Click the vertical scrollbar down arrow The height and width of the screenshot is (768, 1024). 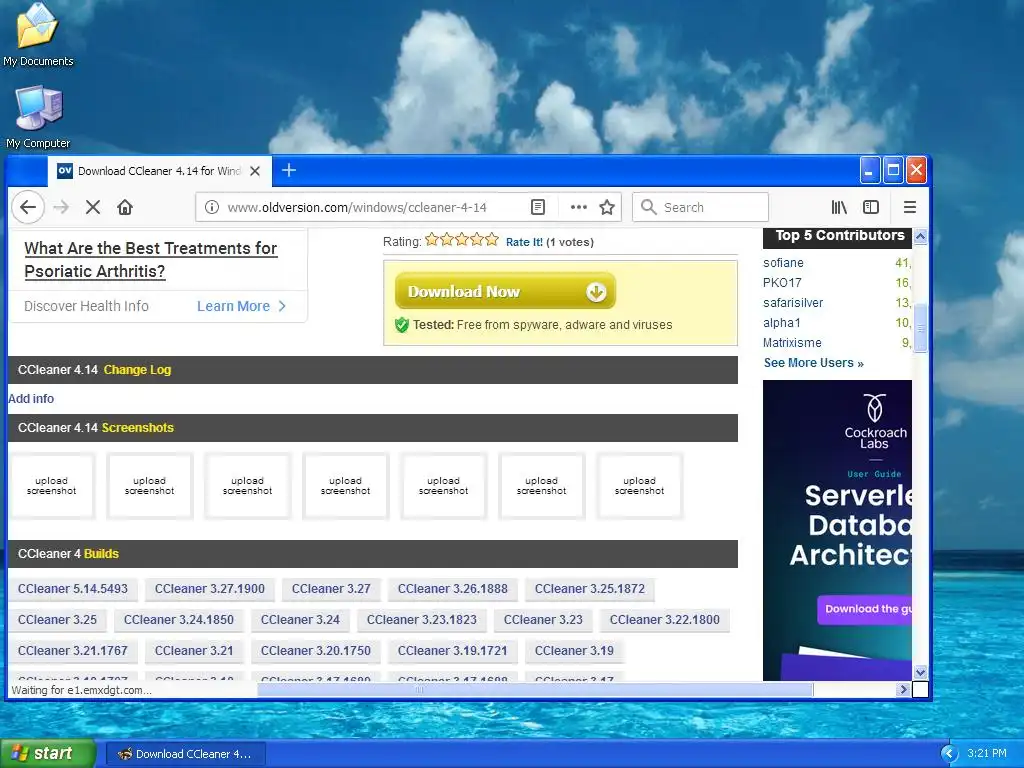[920, 672]
